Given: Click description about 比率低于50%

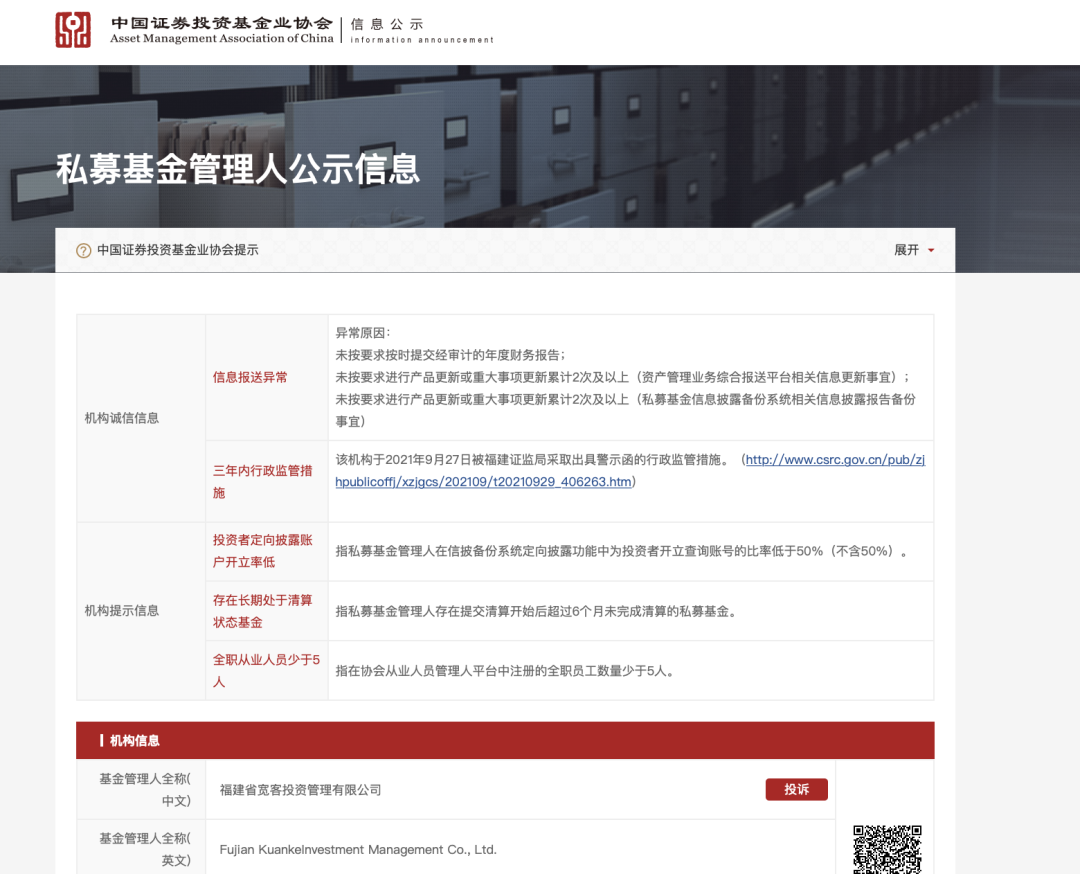Looking at the screenshot, I should tap(623, 551).
